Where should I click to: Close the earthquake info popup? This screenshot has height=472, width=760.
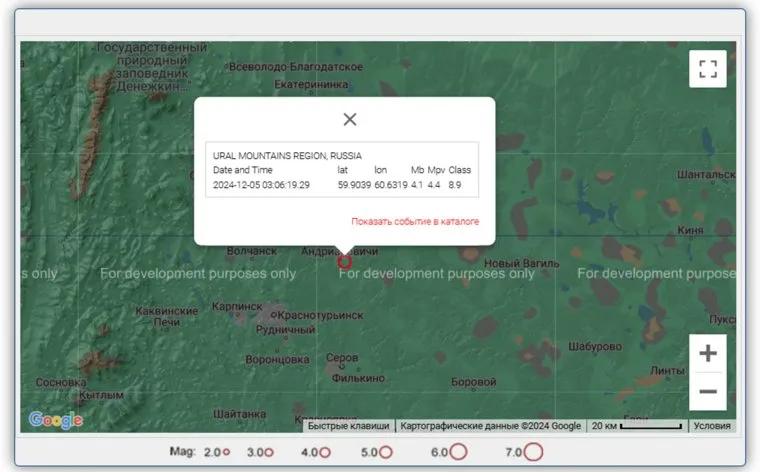(x=350, y=119)
